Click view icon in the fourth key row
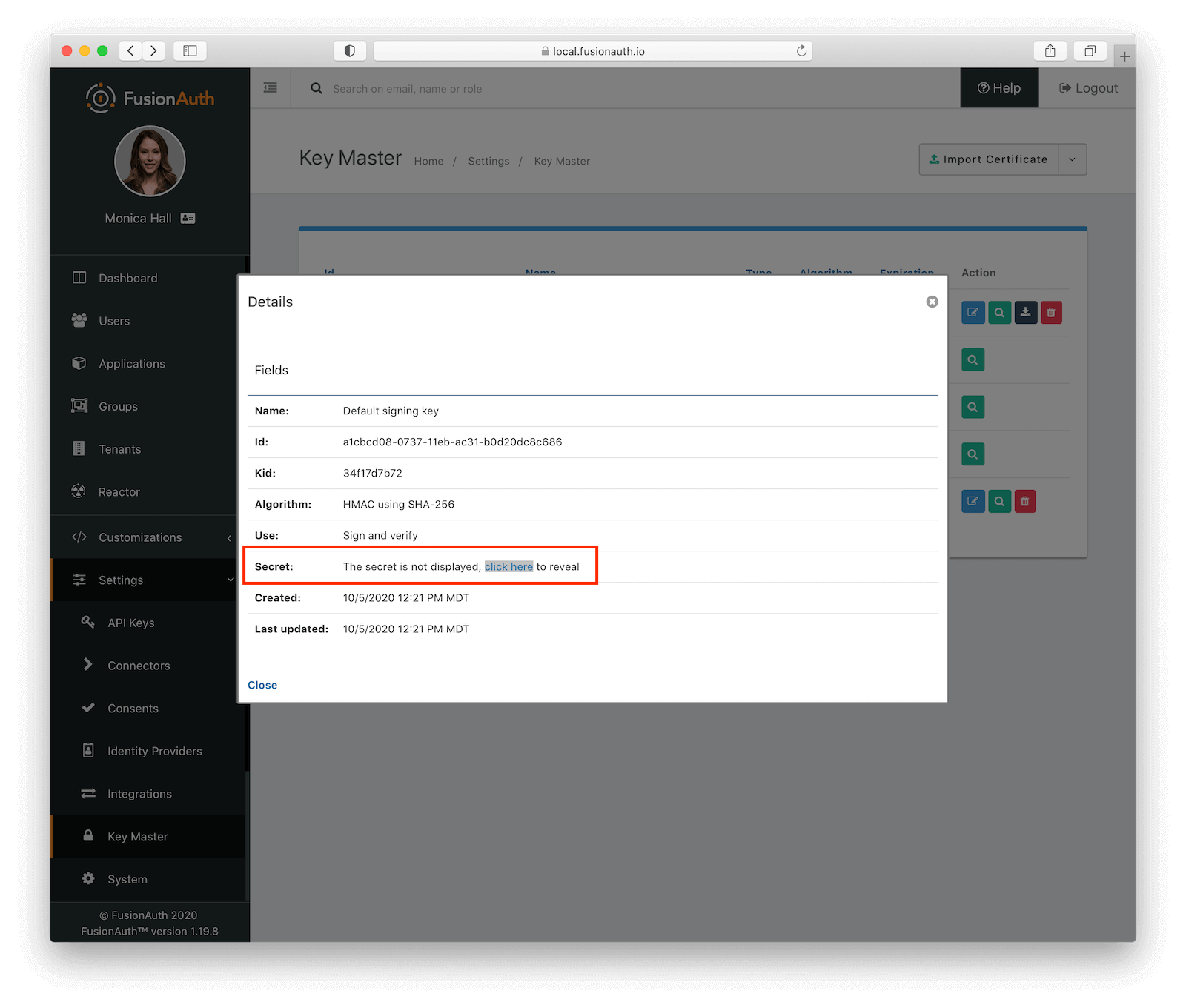Image resolution: width=1186 pixels, height=1008 pixels. 973,454
